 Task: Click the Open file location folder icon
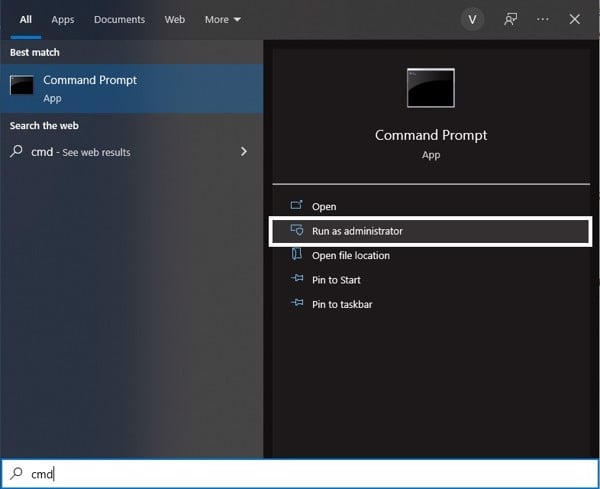point(297,254)
